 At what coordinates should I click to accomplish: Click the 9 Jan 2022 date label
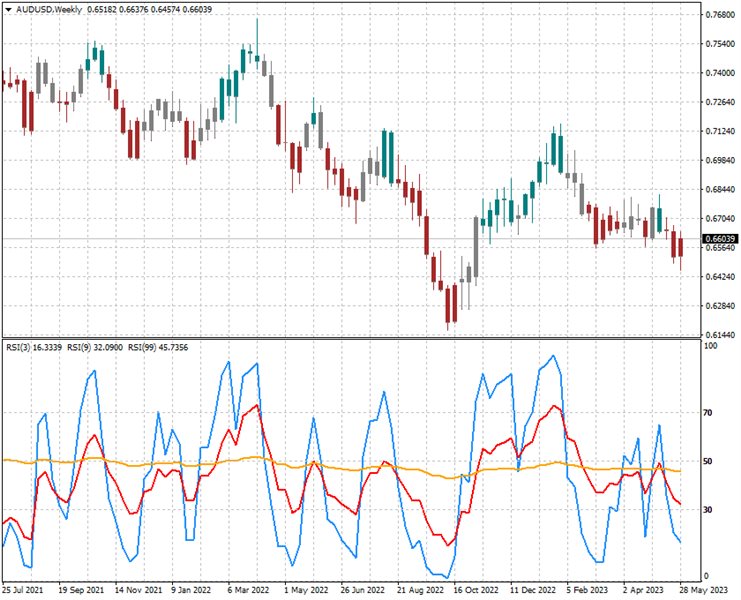coord(191,590)
